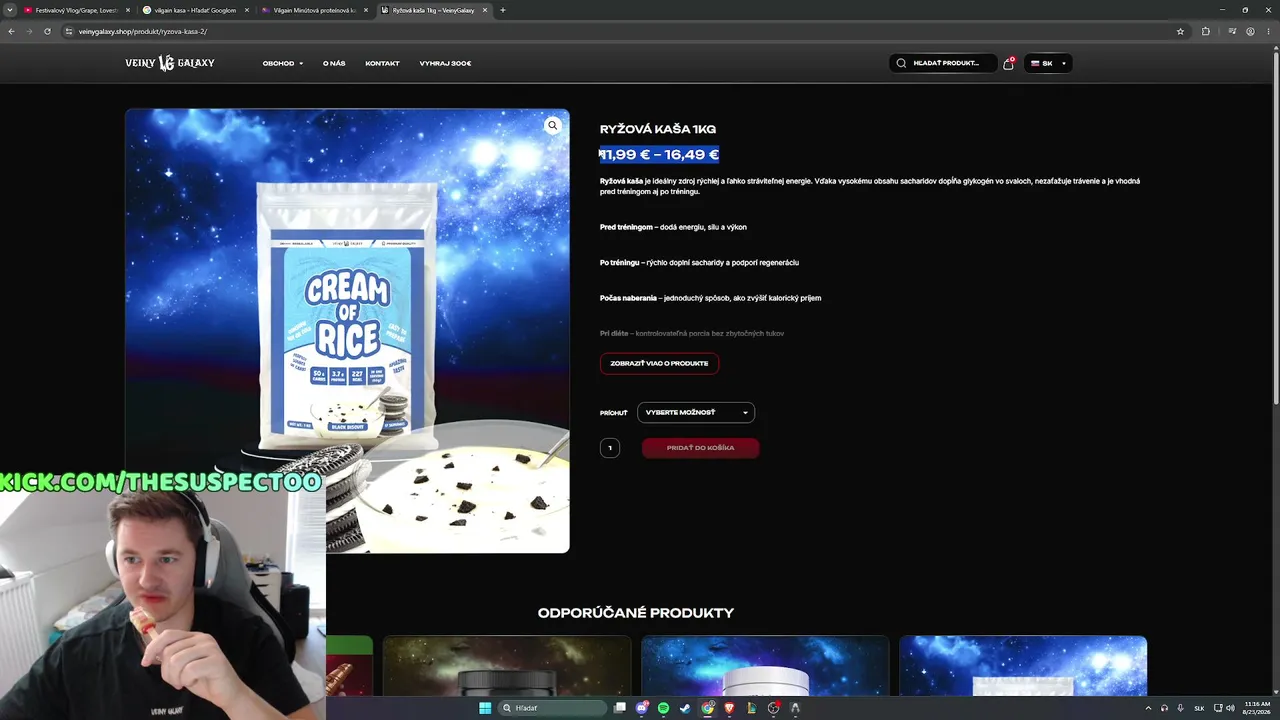Viewport: 1280px width, 720px height.
Task: Open the shopping cart icon
Action: coord(1008,63)
